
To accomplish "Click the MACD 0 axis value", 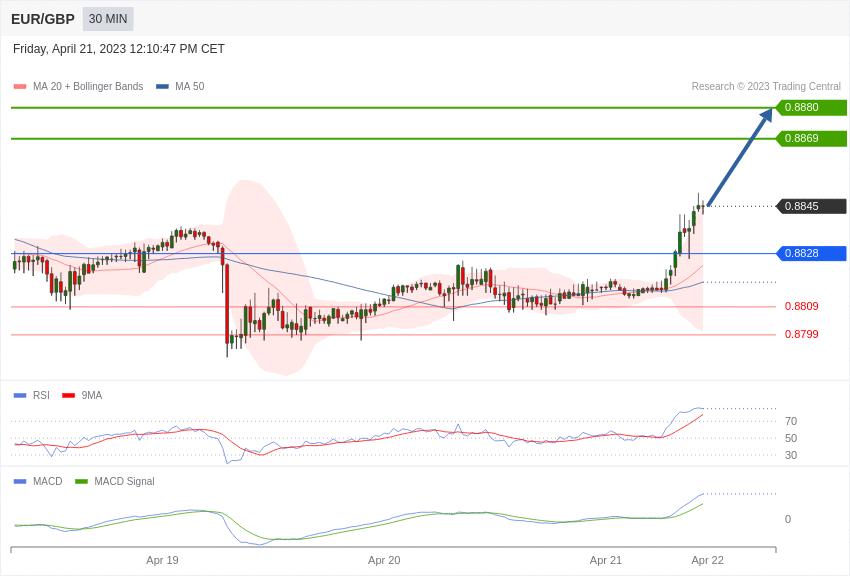I will coord(788,519).
